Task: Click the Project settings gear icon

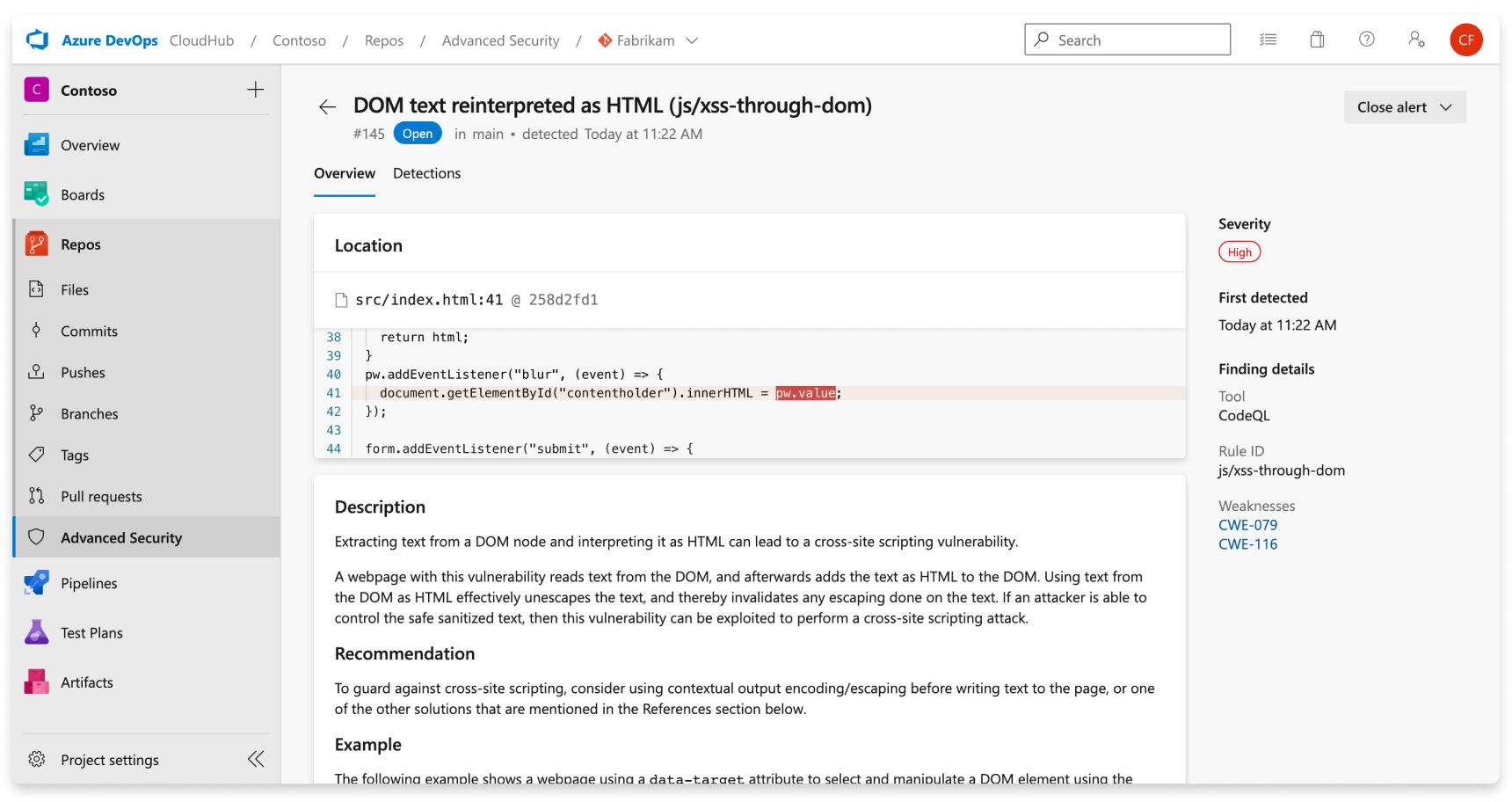Action: click(36, 759)
